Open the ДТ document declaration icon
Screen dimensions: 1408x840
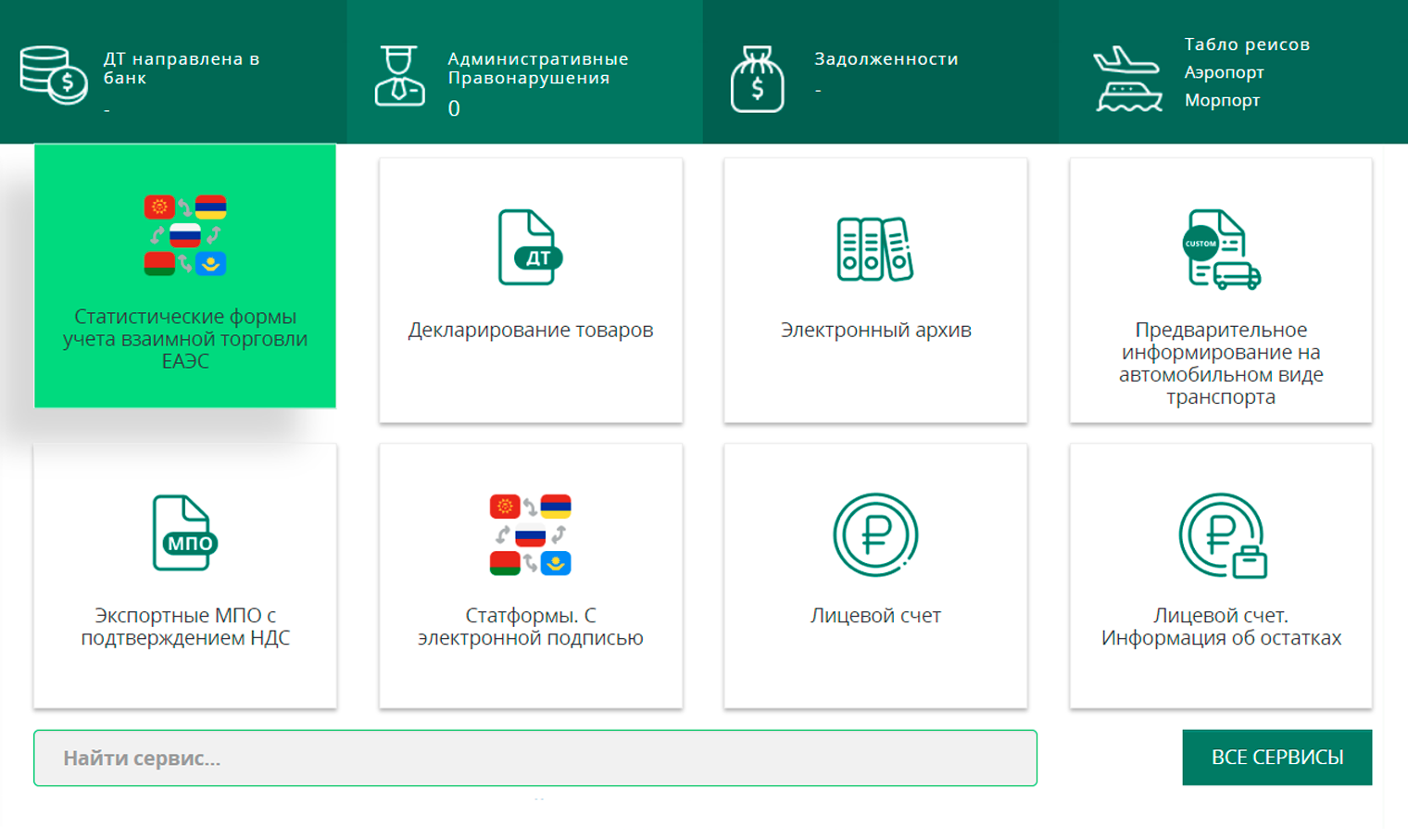[x=529, y=247]
